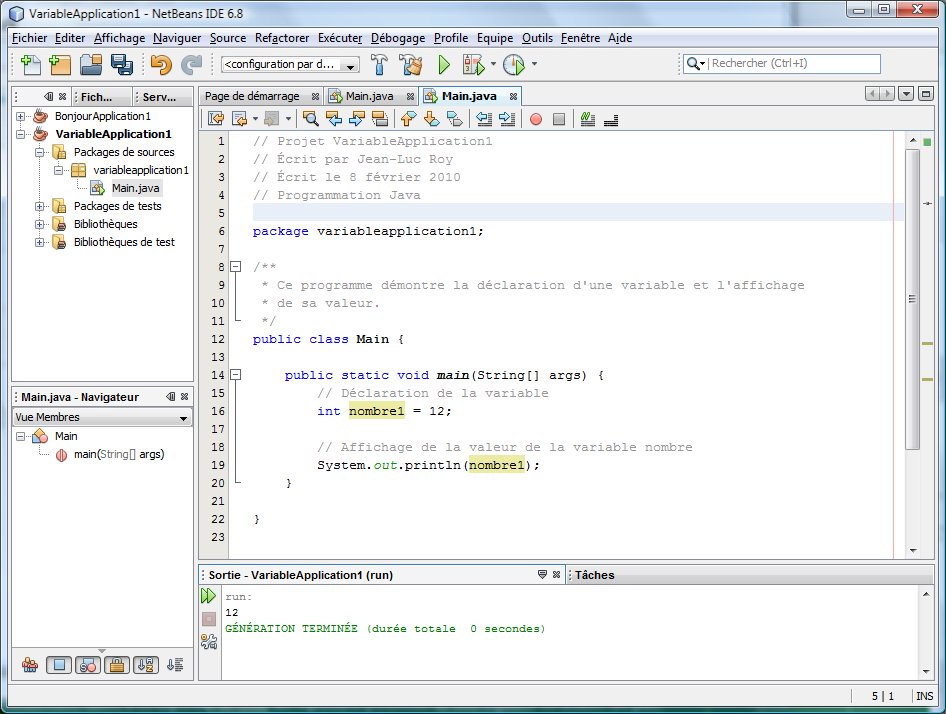946x714 pixels.
Task: Click the Comment icon in editor toolbar
Action: [x=588, y=119]
